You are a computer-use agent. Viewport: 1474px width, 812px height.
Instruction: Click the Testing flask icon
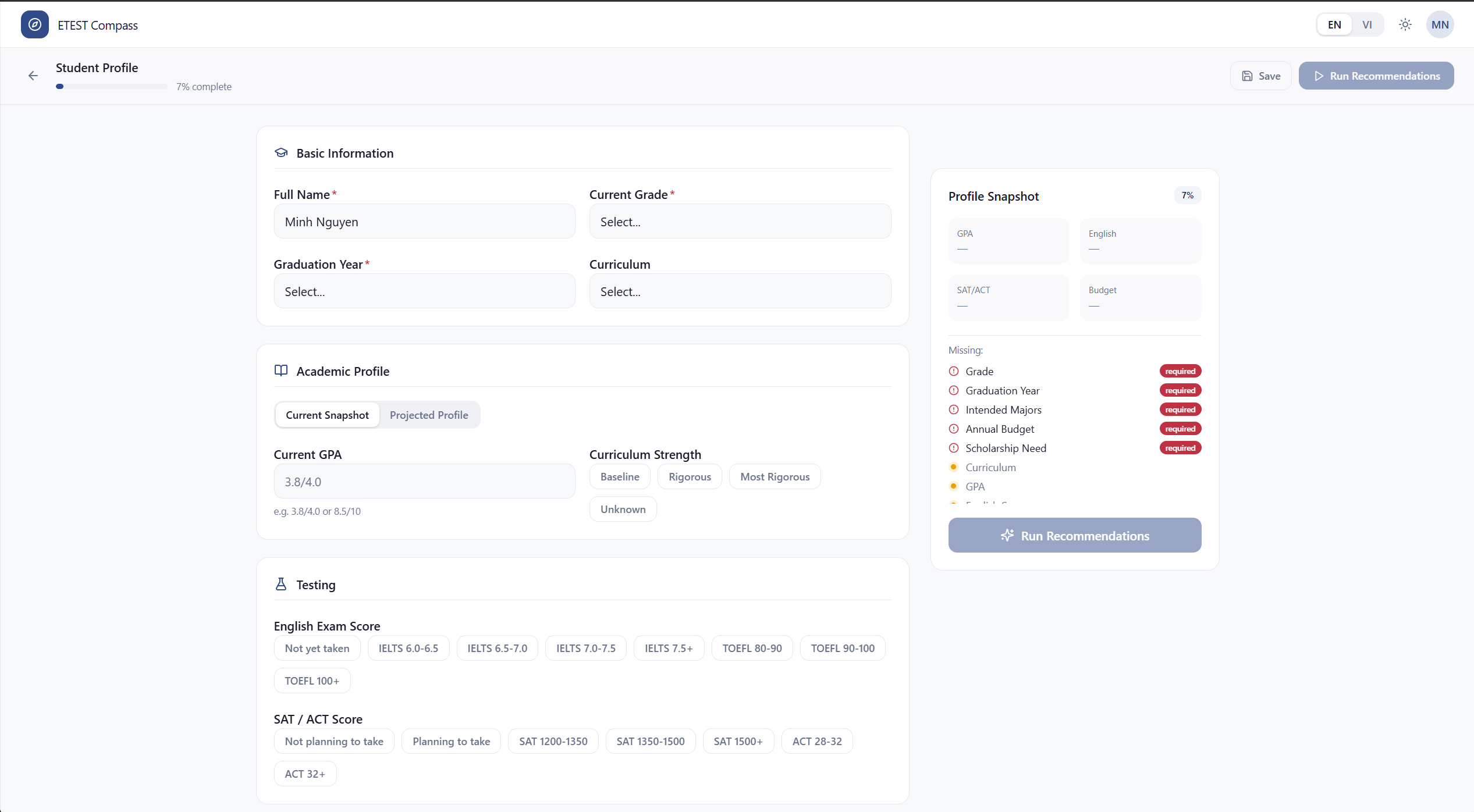click(x=281, y=585)
